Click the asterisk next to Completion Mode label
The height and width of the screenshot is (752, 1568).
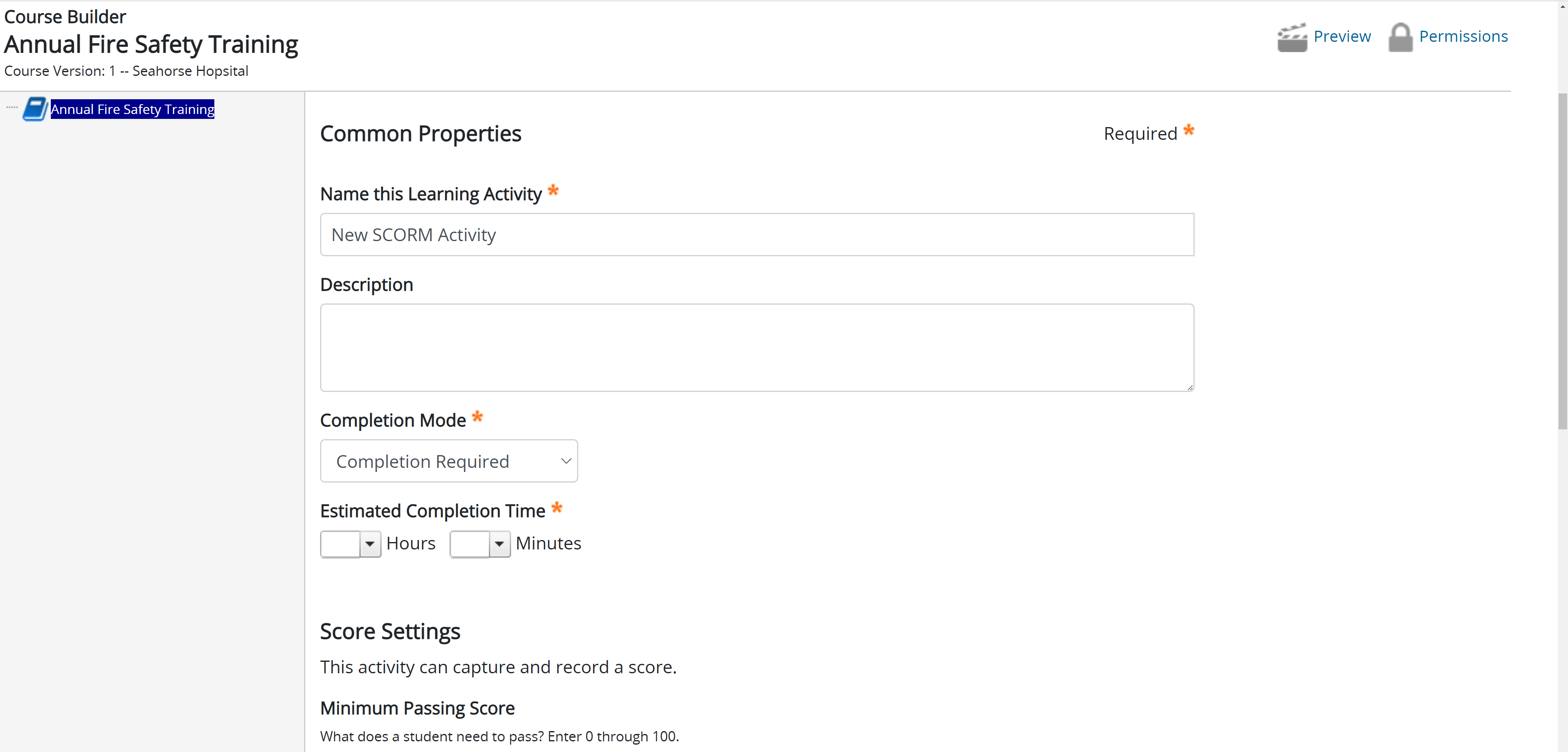coord(477,417)
